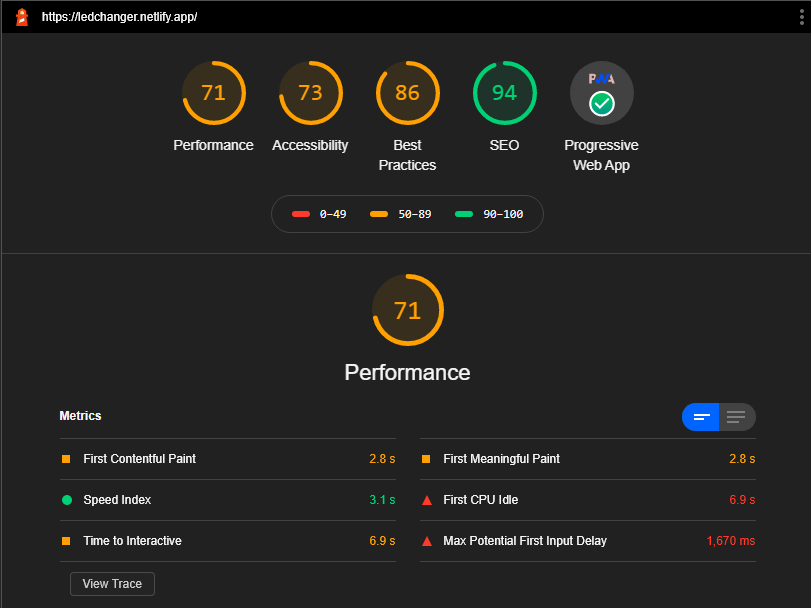Expand the First CPU Idle metric row
Image resolution: width=811 pixels, height=608 pixels.
point(588,500)
